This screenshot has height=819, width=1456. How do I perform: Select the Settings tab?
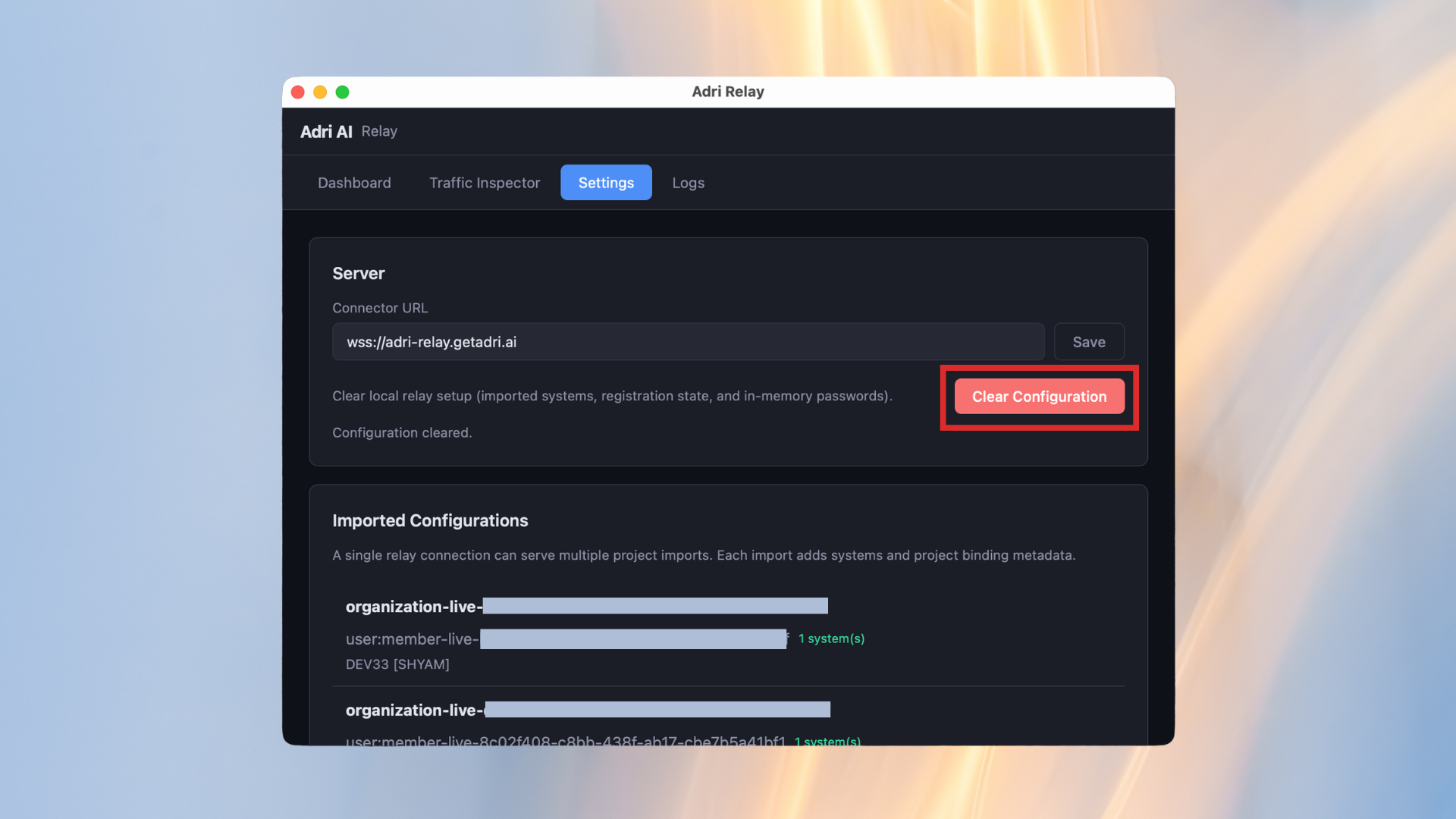(x=605, y=182)
